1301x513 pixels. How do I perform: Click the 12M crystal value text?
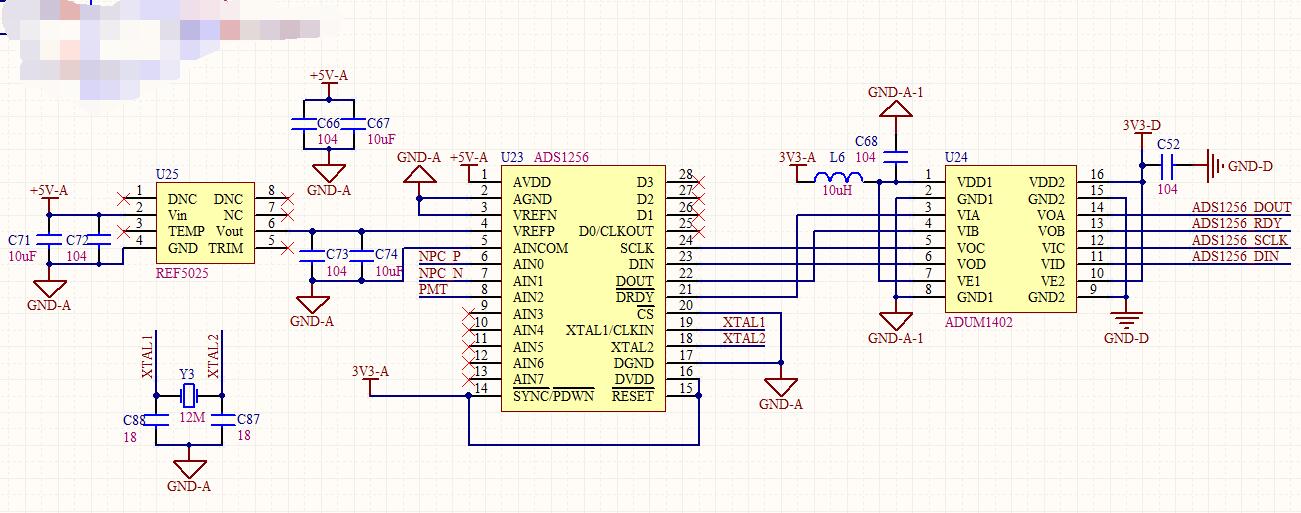[x=192, y=416]
